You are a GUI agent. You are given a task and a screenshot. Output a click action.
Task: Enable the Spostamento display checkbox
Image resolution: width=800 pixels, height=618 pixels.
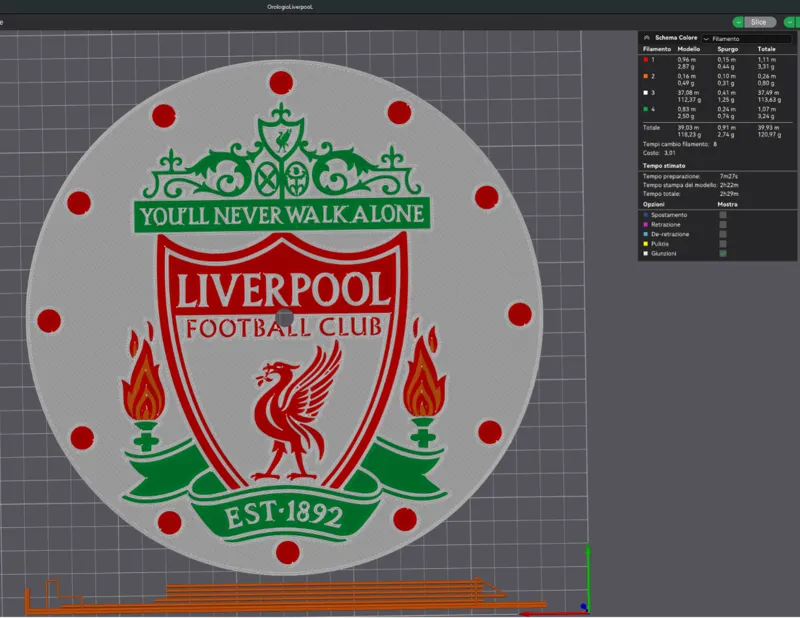[723, 215]
